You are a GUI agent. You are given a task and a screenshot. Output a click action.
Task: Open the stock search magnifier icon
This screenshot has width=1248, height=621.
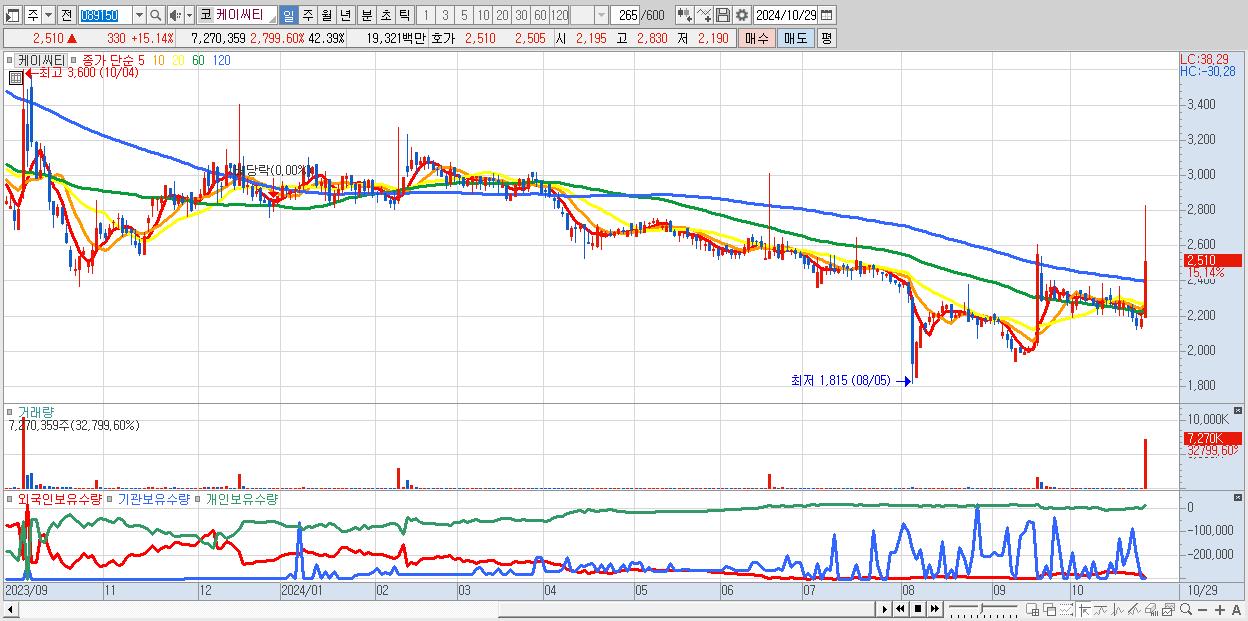(x=155, y=15)
